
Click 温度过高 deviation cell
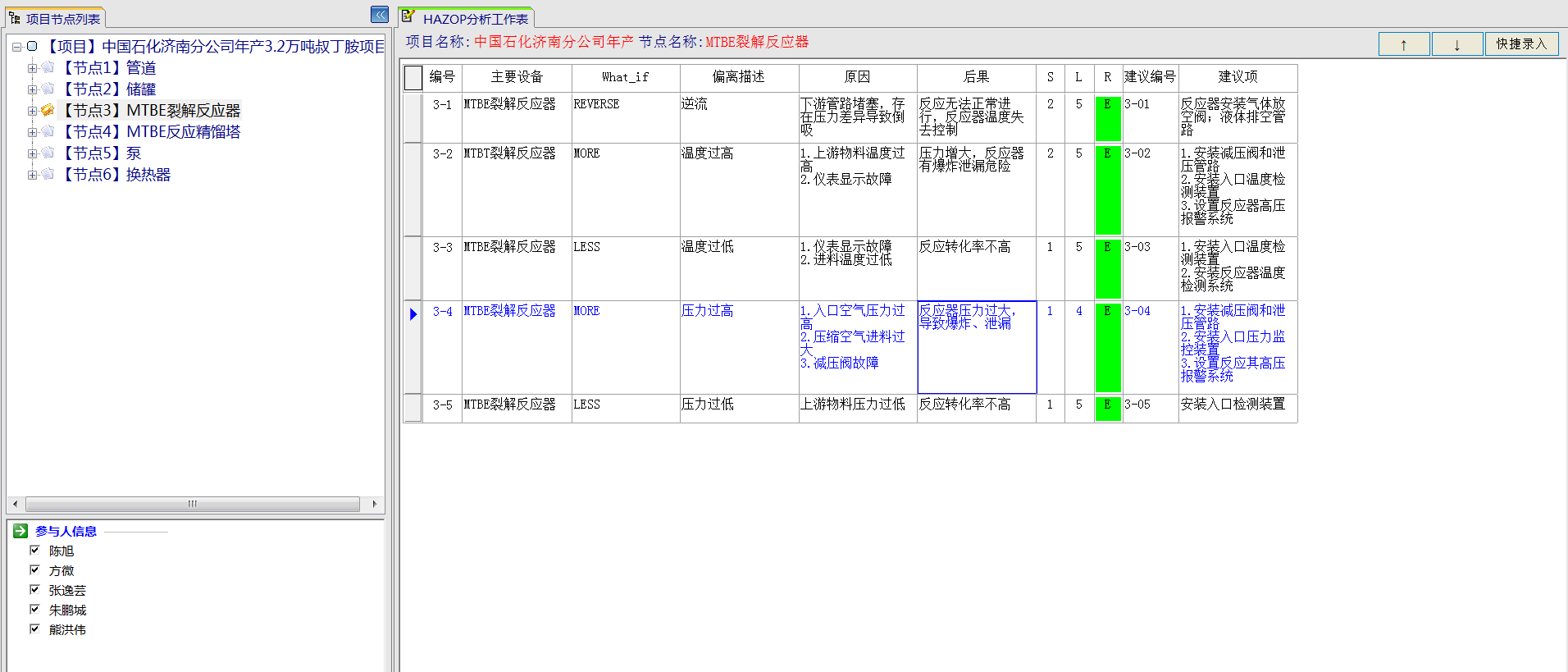[x=739, y=190]
